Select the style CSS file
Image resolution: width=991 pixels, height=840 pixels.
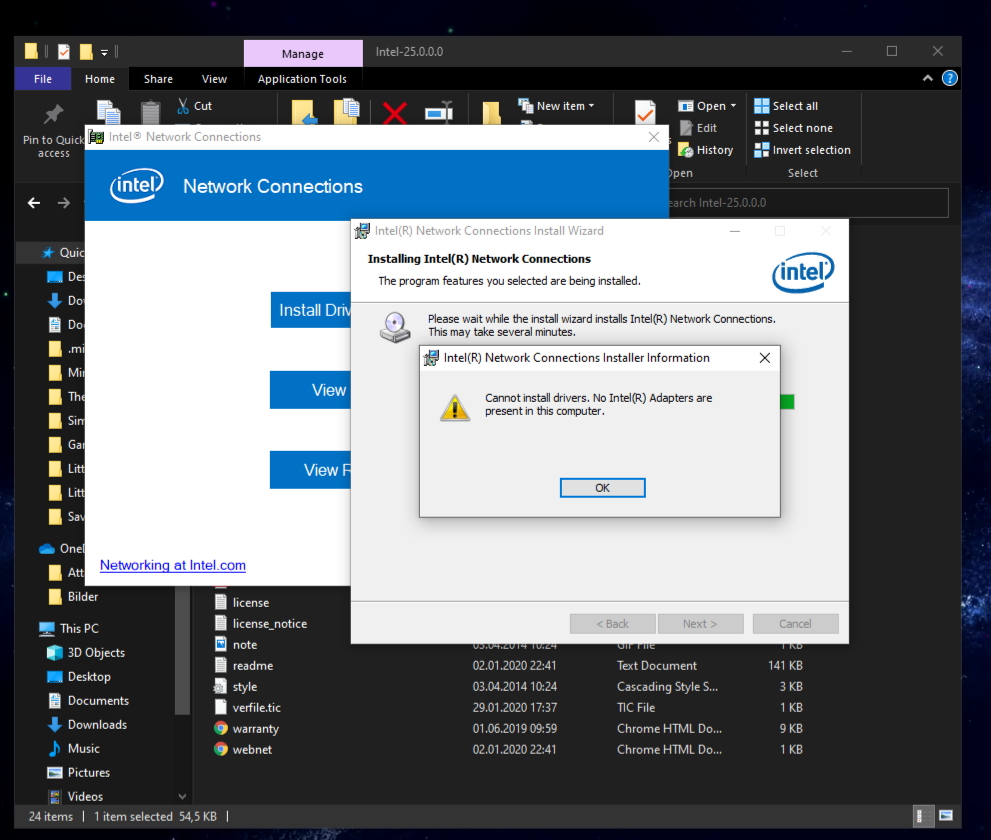pos(245,687)
